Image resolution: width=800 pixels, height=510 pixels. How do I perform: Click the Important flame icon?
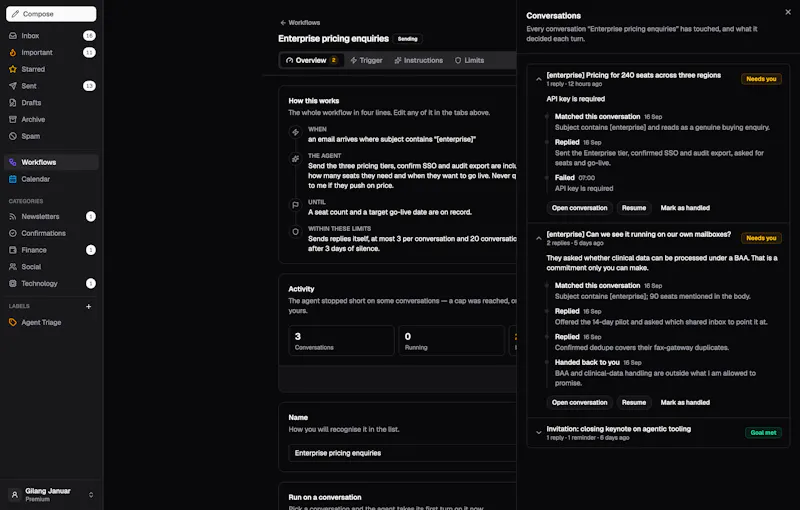13,53
